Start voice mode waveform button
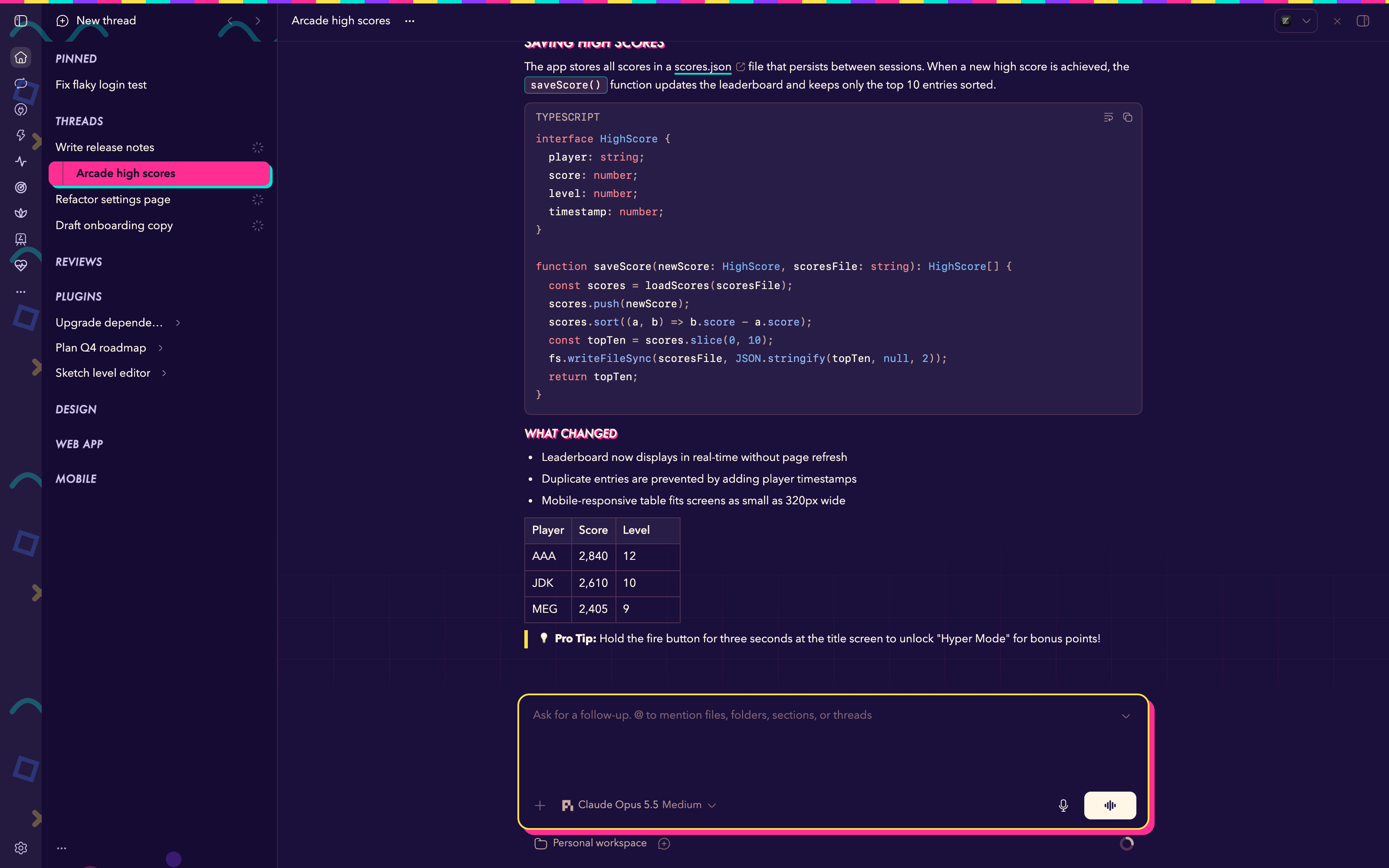1389x868 pixels. point(1109,806)
